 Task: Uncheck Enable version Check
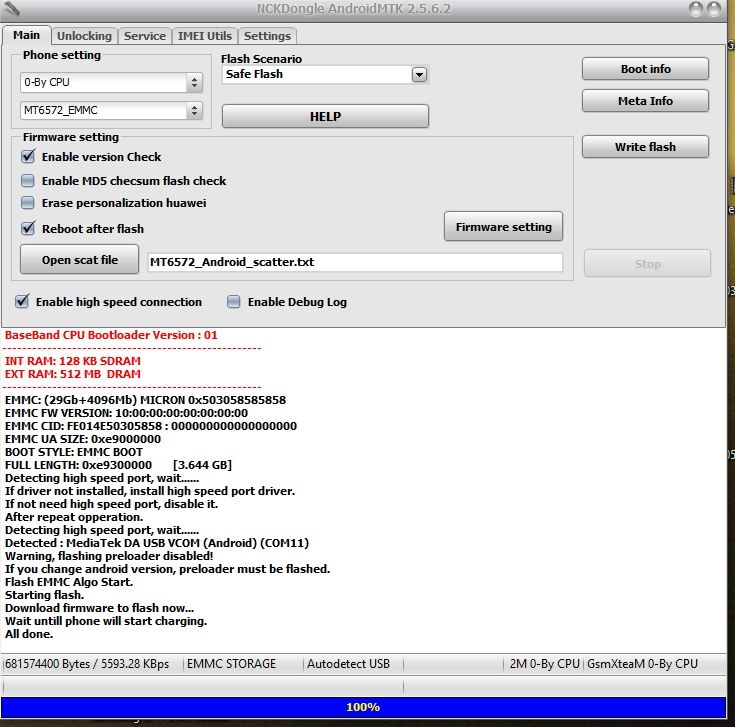28,157
